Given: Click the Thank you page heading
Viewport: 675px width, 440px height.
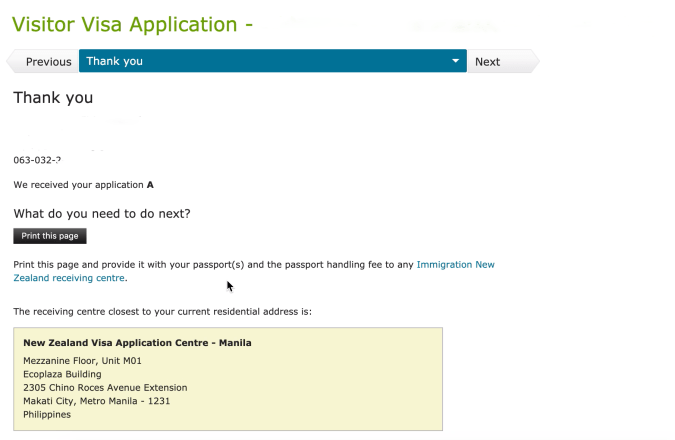Looking at the screenshot, I should pyautogui.click(x=53, y=98).
